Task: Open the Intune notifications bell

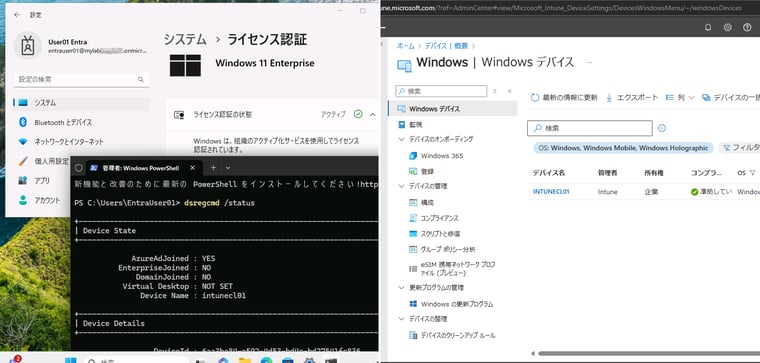Action: click(708, 28)
